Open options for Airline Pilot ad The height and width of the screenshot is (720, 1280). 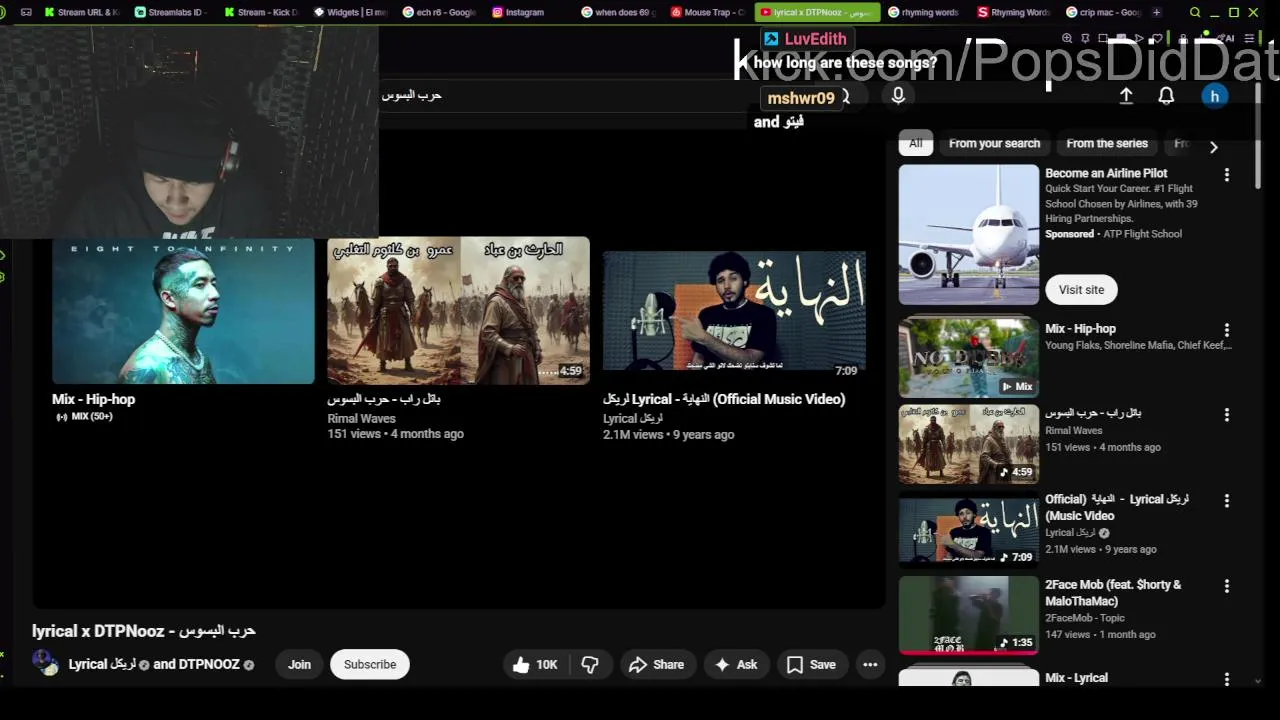pyautogui.click(x=1227, y=175)
